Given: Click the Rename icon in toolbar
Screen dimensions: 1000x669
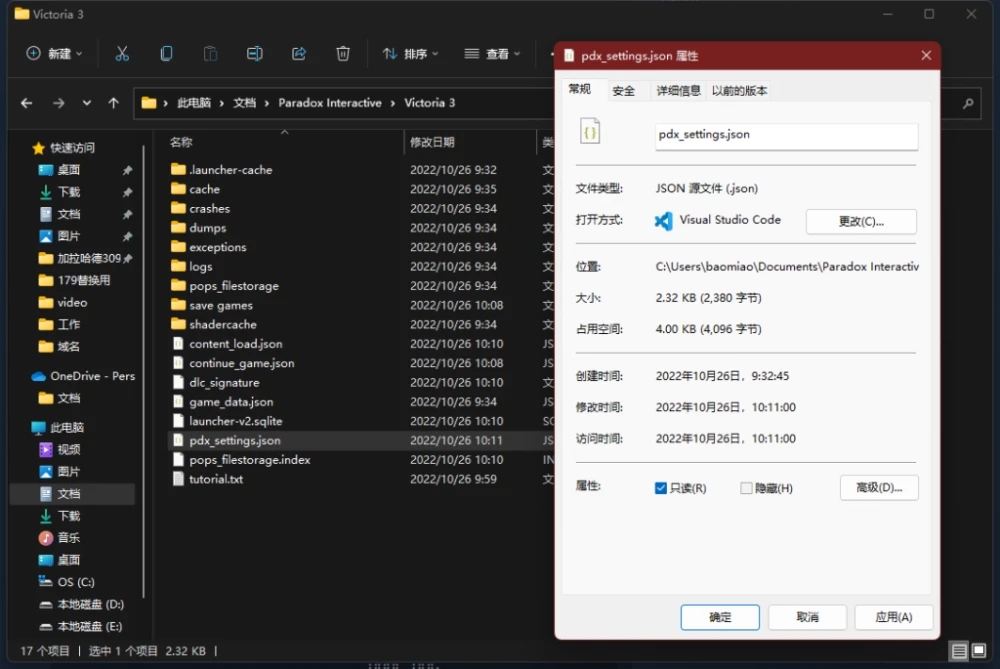Looking at the screenshot, I should click(255, 54).
